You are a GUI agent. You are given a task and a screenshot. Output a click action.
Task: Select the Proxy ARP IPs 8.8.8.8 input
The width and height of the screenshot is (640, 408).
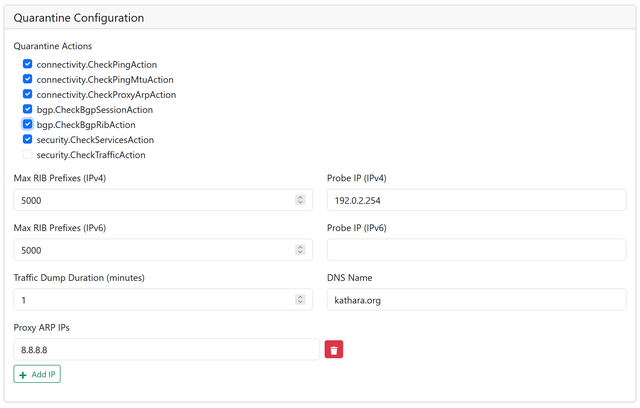[x=166, y=349]
